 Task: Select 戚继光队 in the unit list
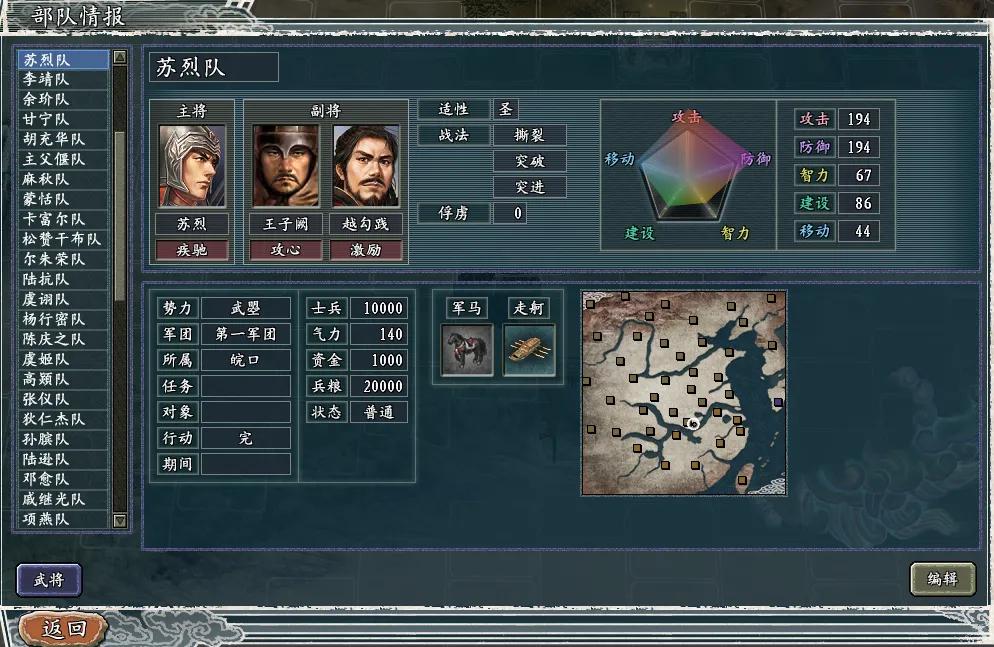point(63,499)
